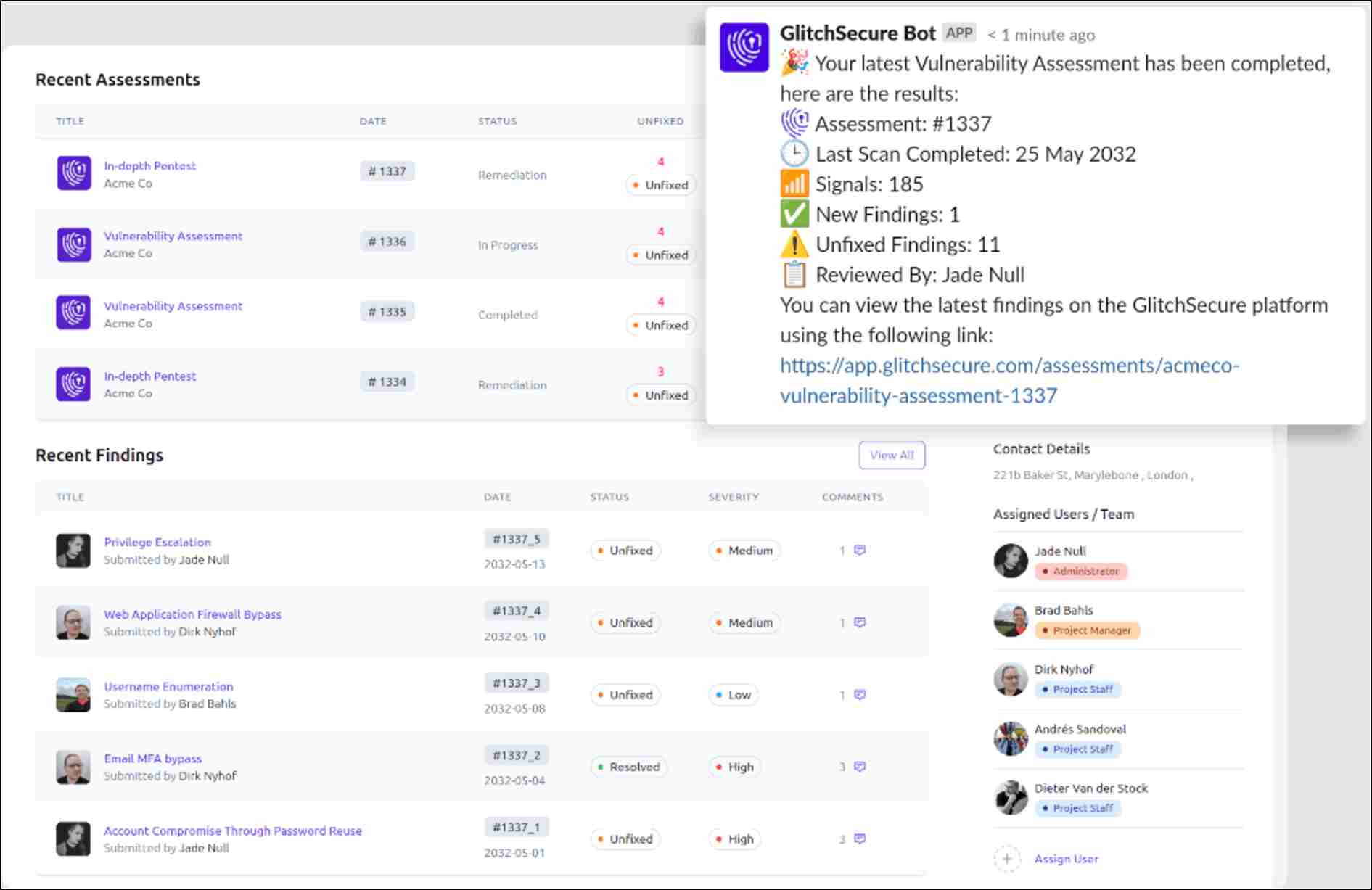Screen dimensions: 1372x890
Task: Click the GlitchSecure icon beside In-depth Pentest #1337
Action: (73, 174)
